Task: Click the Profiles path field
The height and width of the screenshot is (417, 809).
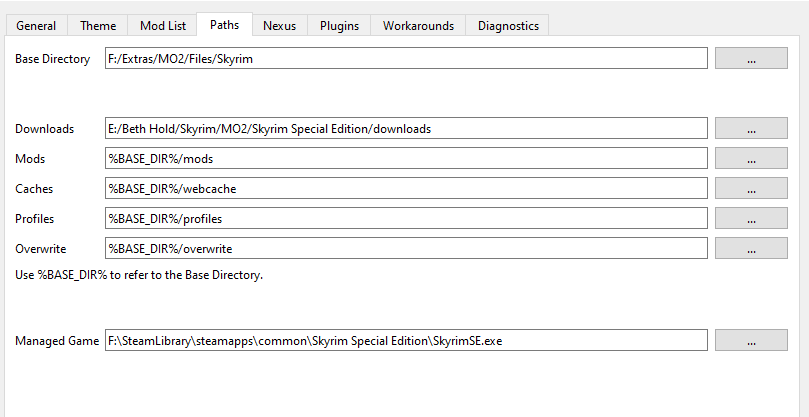Action: (406, 218)
